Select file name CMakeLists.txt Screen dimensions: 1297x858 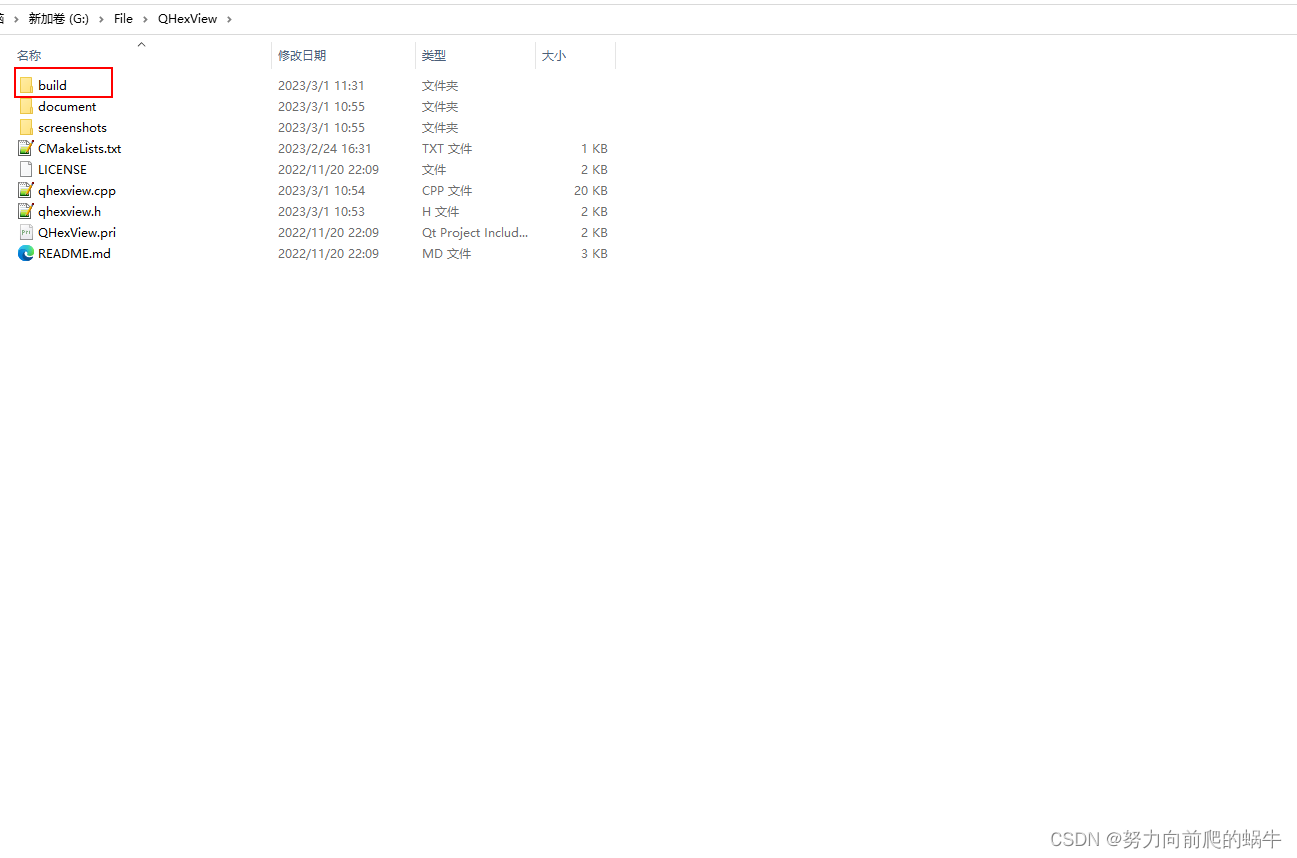80,148
